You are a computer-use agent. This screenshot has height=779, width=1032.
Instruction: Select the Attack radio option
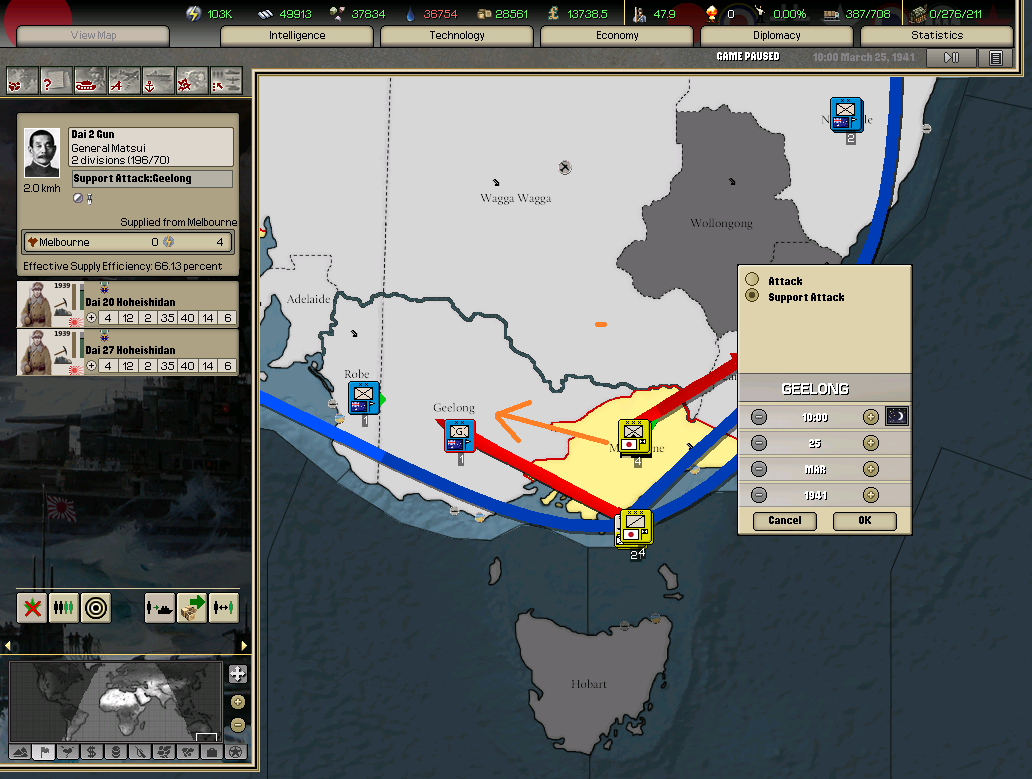click(752, 281)
